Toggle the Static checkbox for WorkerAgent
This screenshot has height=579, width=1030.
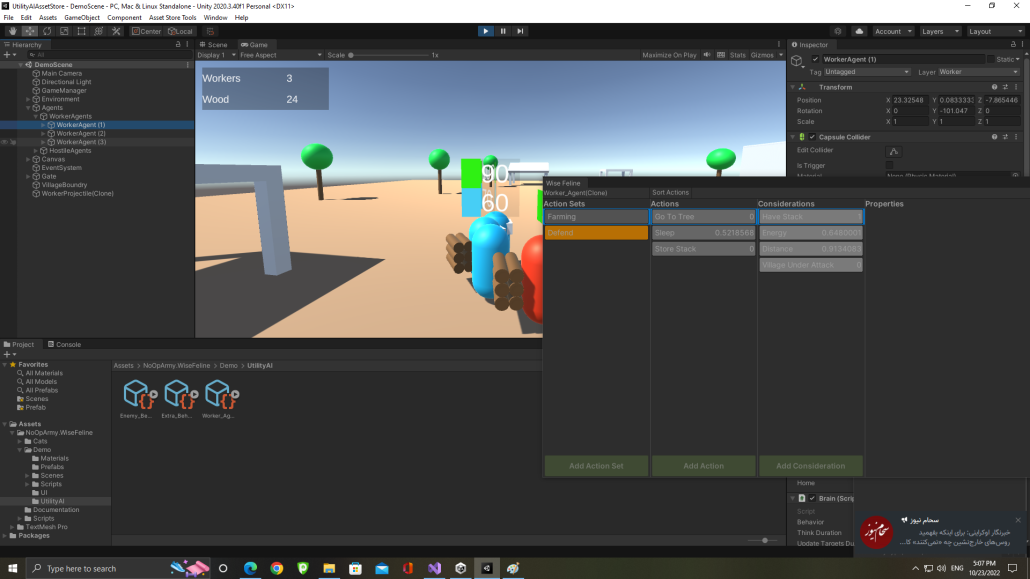coord(991,60)
